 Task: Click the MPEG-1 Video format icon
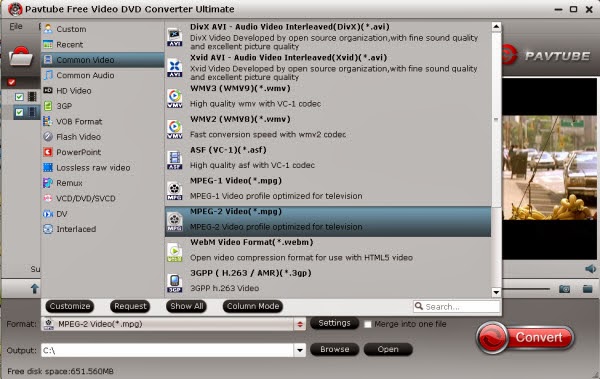coord(174,191)
